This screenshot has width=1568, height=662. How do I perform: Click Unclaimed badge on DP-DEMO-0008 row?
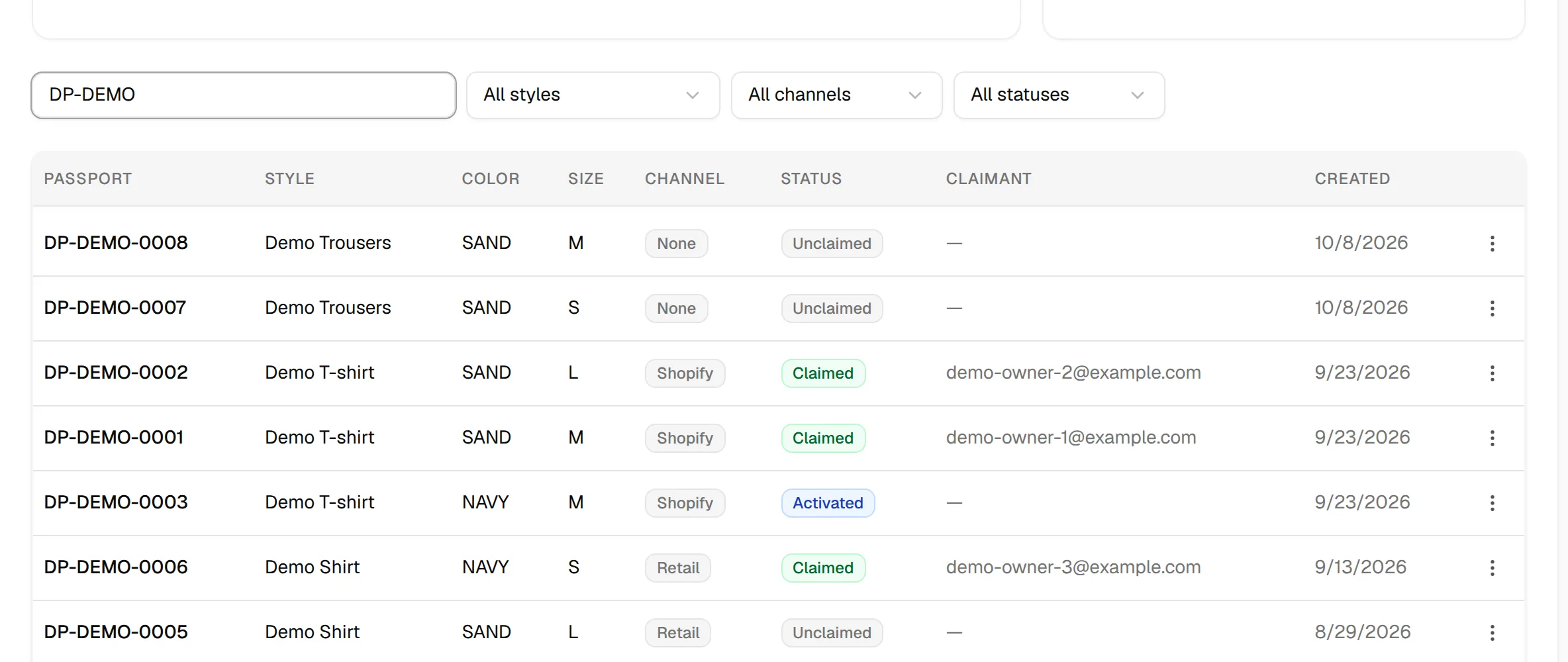pos(832,244)
